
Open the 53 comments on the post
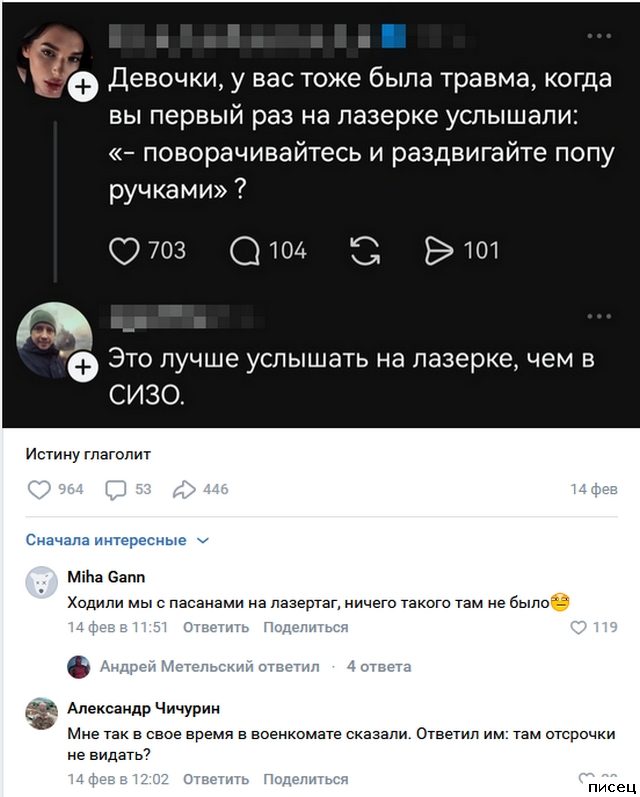tap(115, 489)
